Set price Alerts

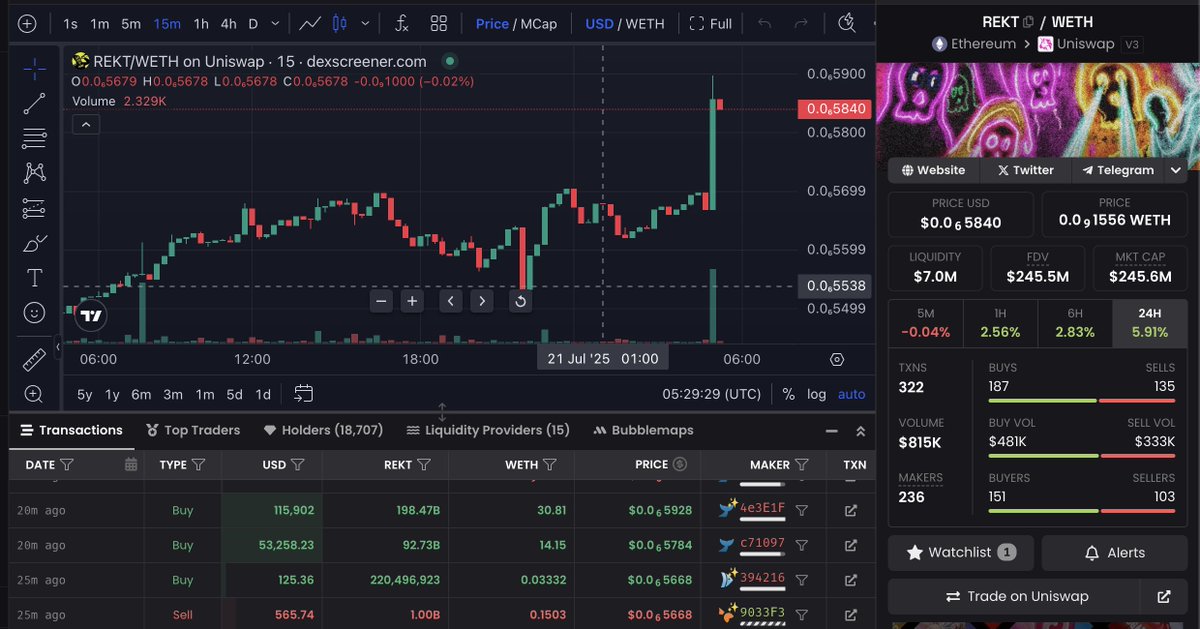pyautogui.click(x=1114, y=552)
